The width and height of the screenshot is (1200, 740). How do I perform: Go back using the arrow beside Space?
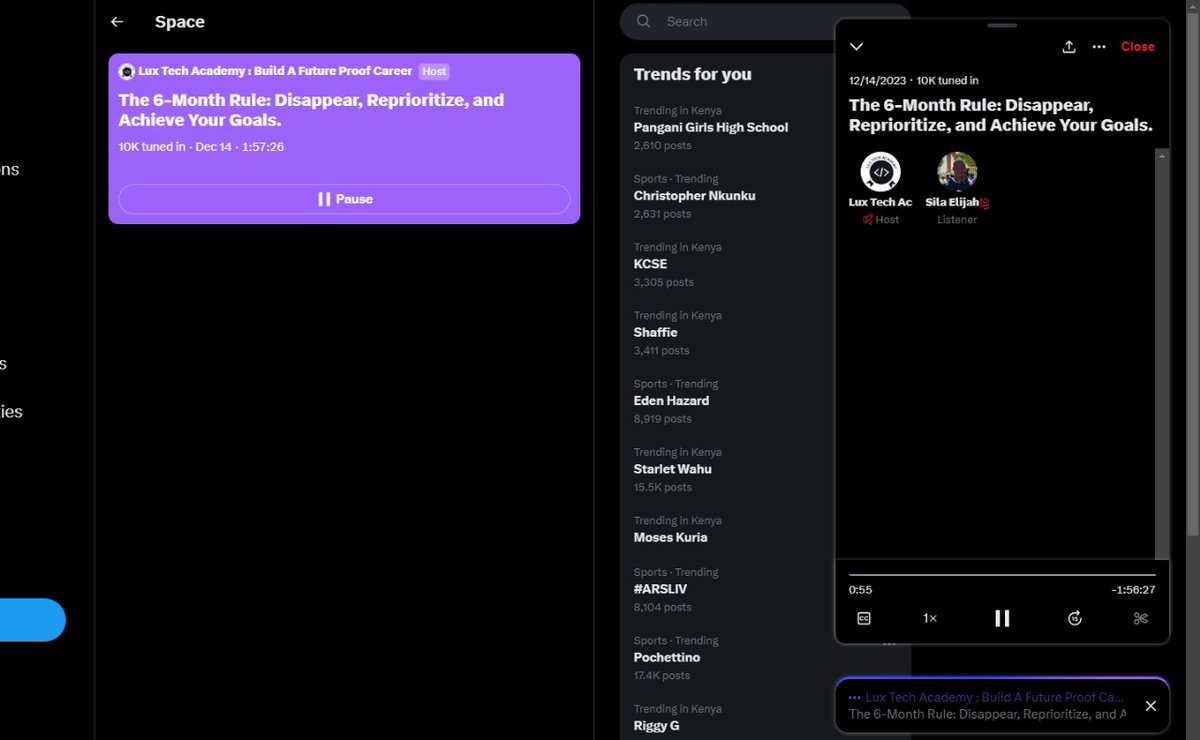117,22
